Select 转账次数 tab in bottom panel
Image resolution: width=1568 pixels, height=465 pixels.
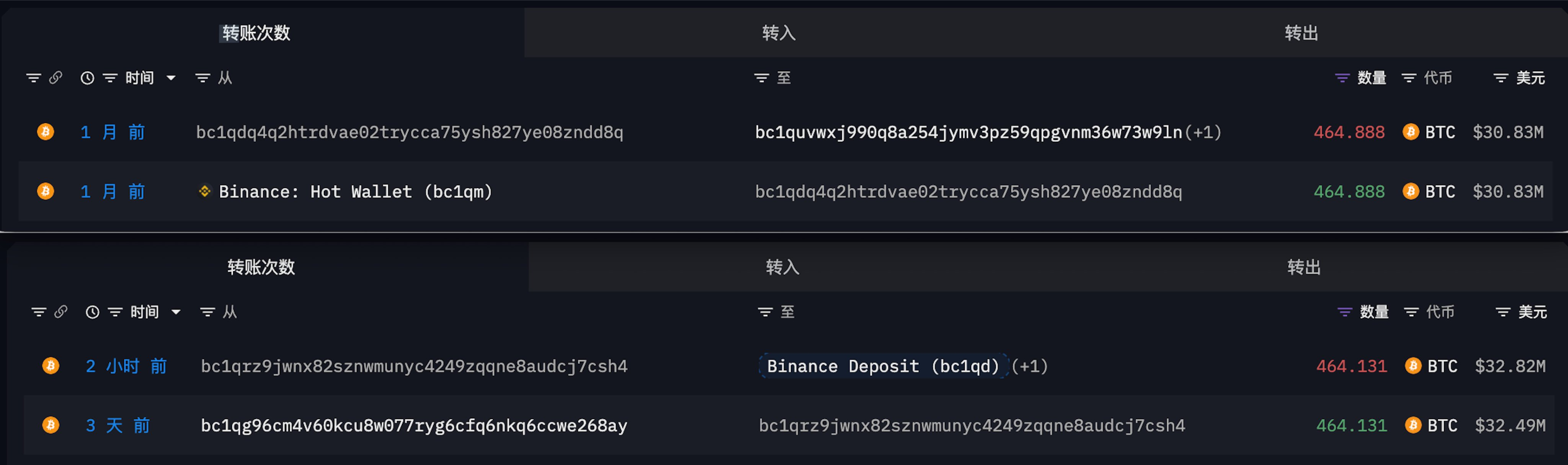261,267
